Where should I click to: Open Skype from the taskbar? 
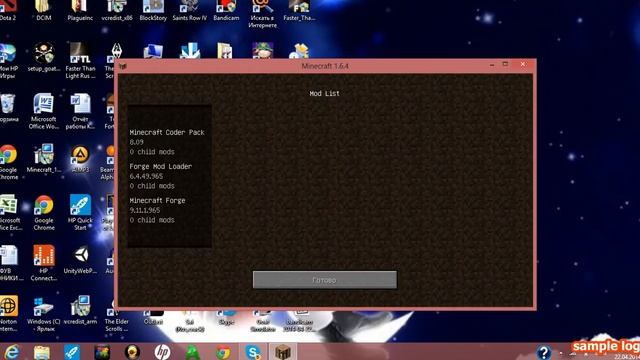[253, 352]
